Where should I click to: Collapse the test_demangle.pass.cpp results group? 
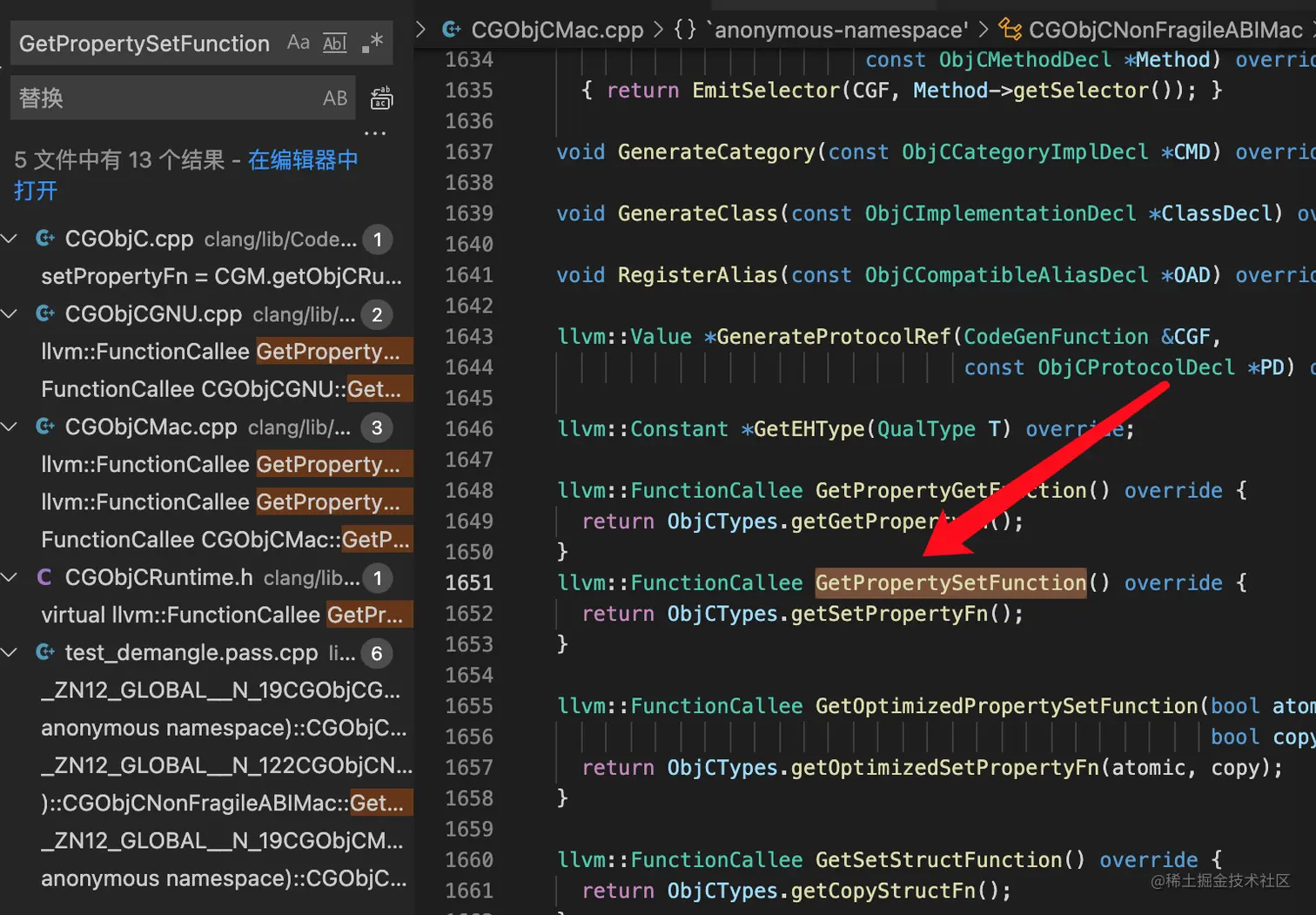click(10, 652)
